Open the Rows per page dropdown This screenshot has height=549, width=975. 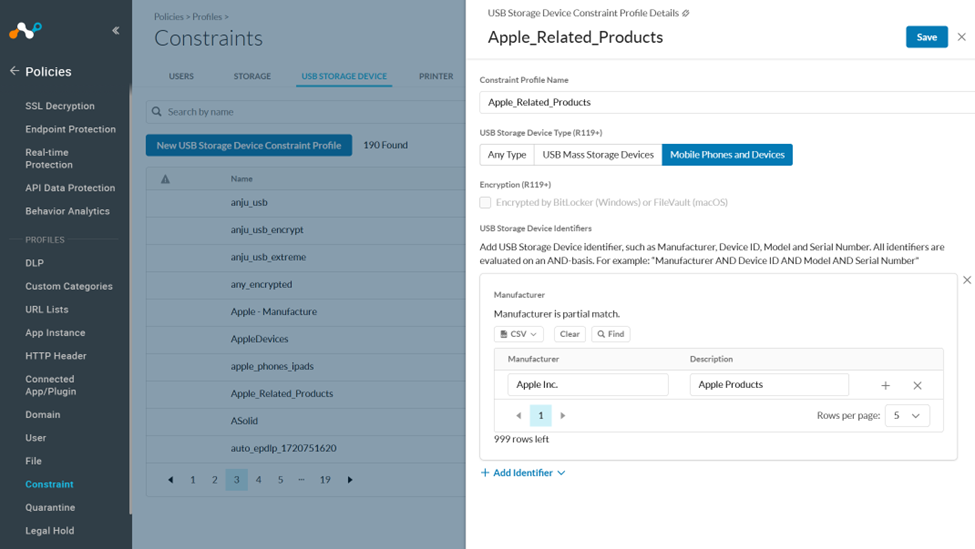[x=906, y=415]
